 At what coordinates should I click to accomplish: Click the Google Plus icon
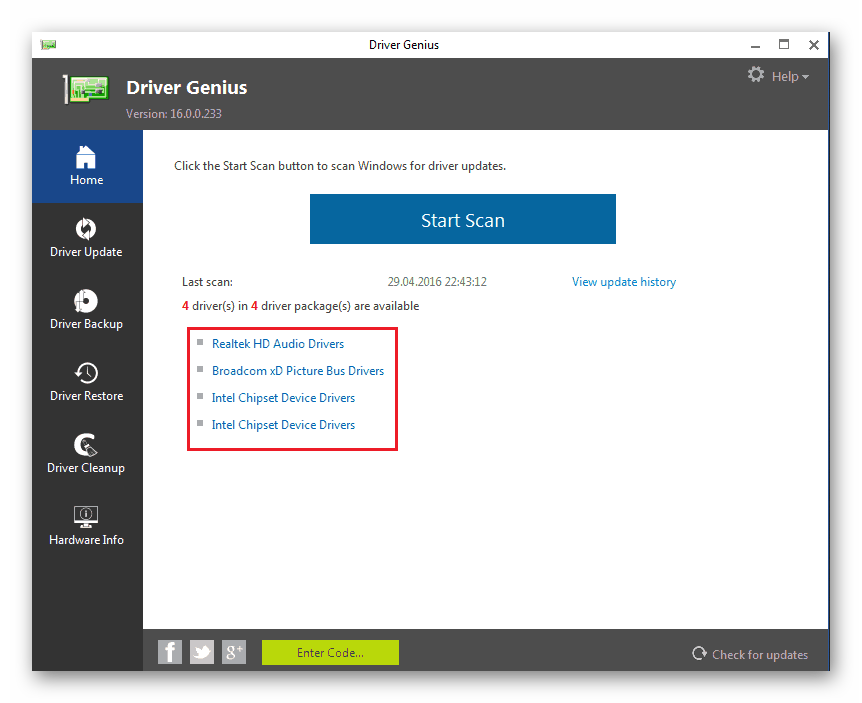(x=234, y=653)
